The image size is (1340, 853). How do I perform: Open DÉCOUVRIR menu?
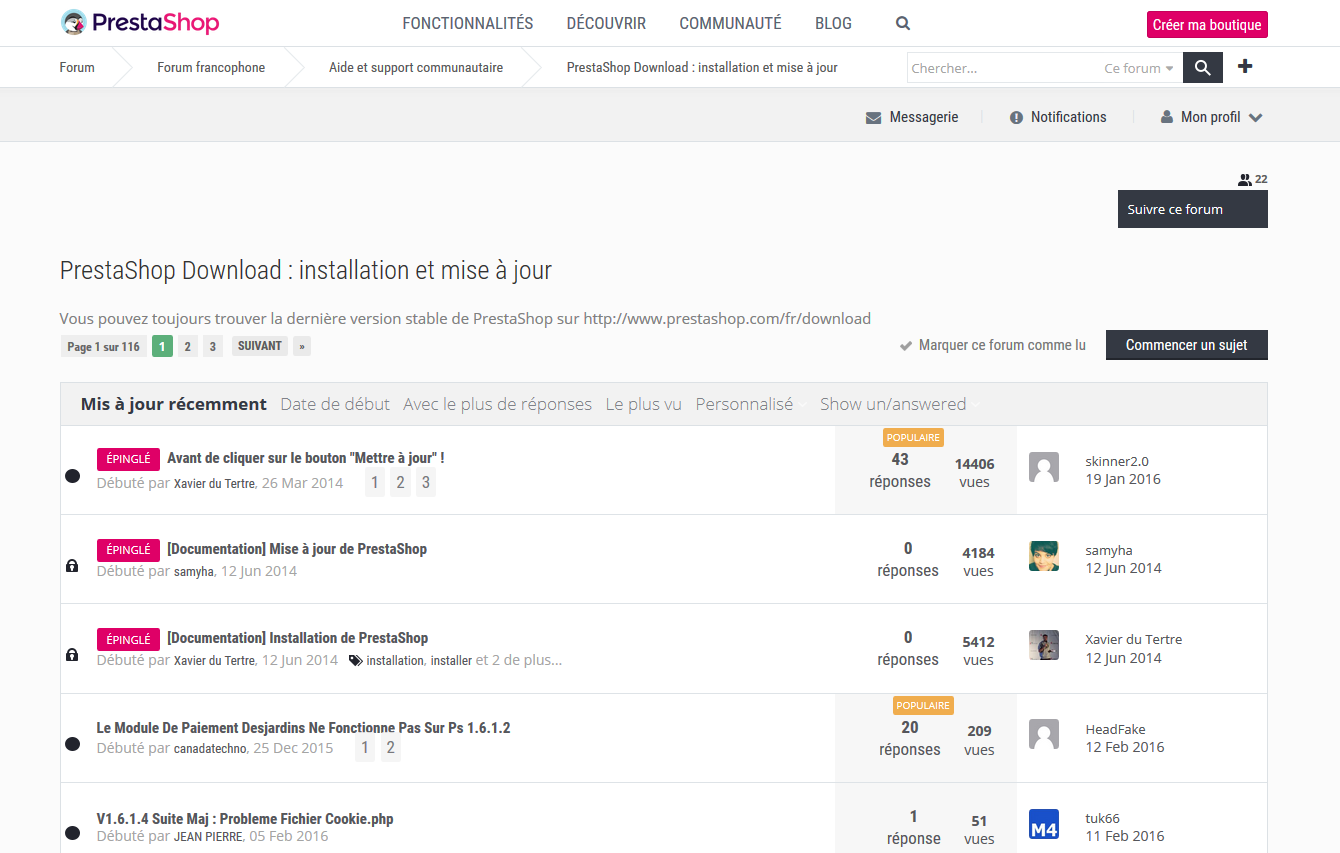click(606, 23)
